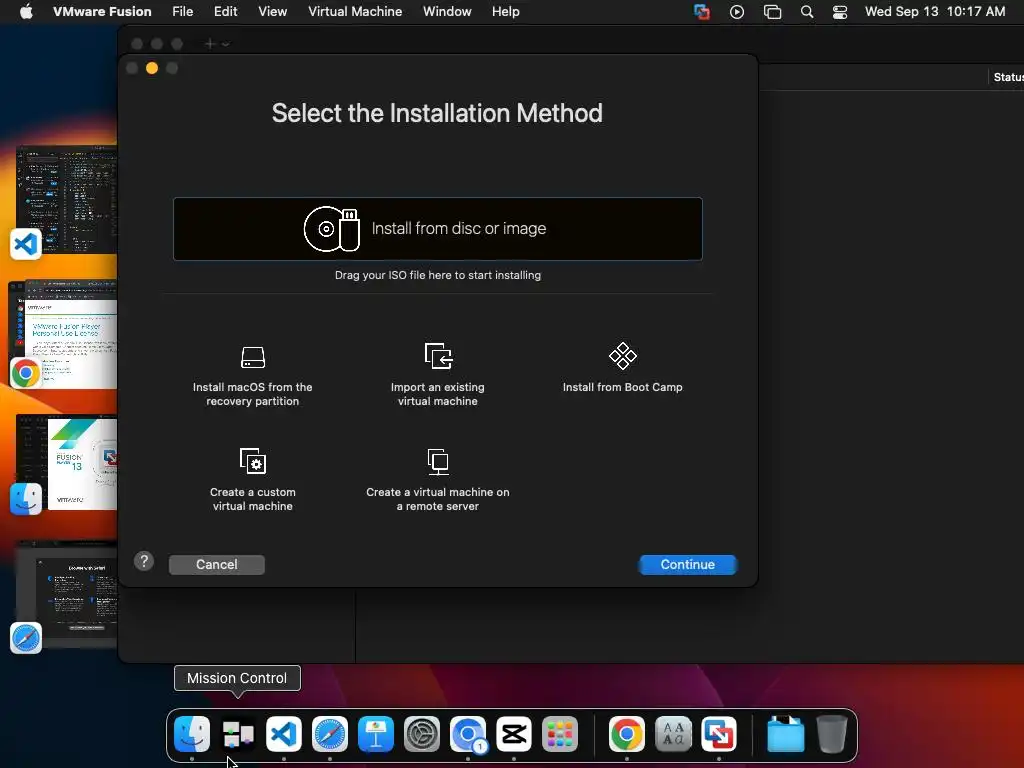Click the date and time in the menu bar
This screenshot has height=768, width=1024.
[x=935, y=12]
